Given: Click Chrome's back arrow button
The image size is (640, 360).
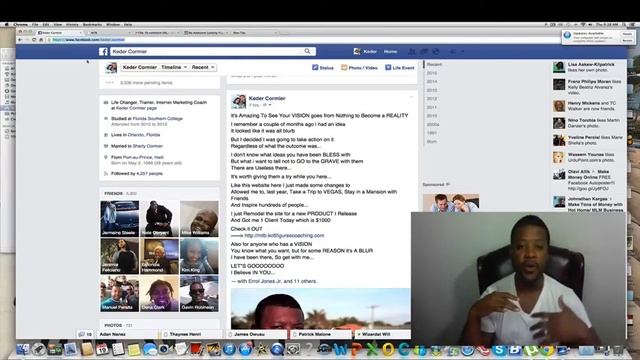Looking at the screenshot, I should pos(20,40).
